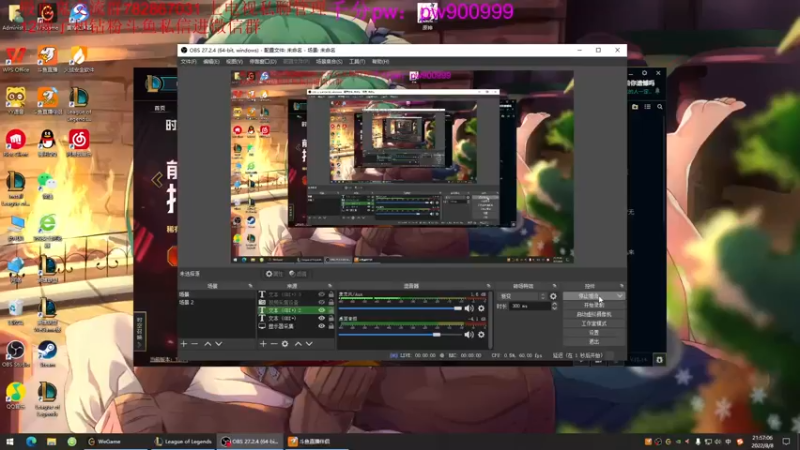Screen dimensions: 800x450
Task: Lock the 显示器采集 source
Action: pyautogui.click(x=331, y=326)
